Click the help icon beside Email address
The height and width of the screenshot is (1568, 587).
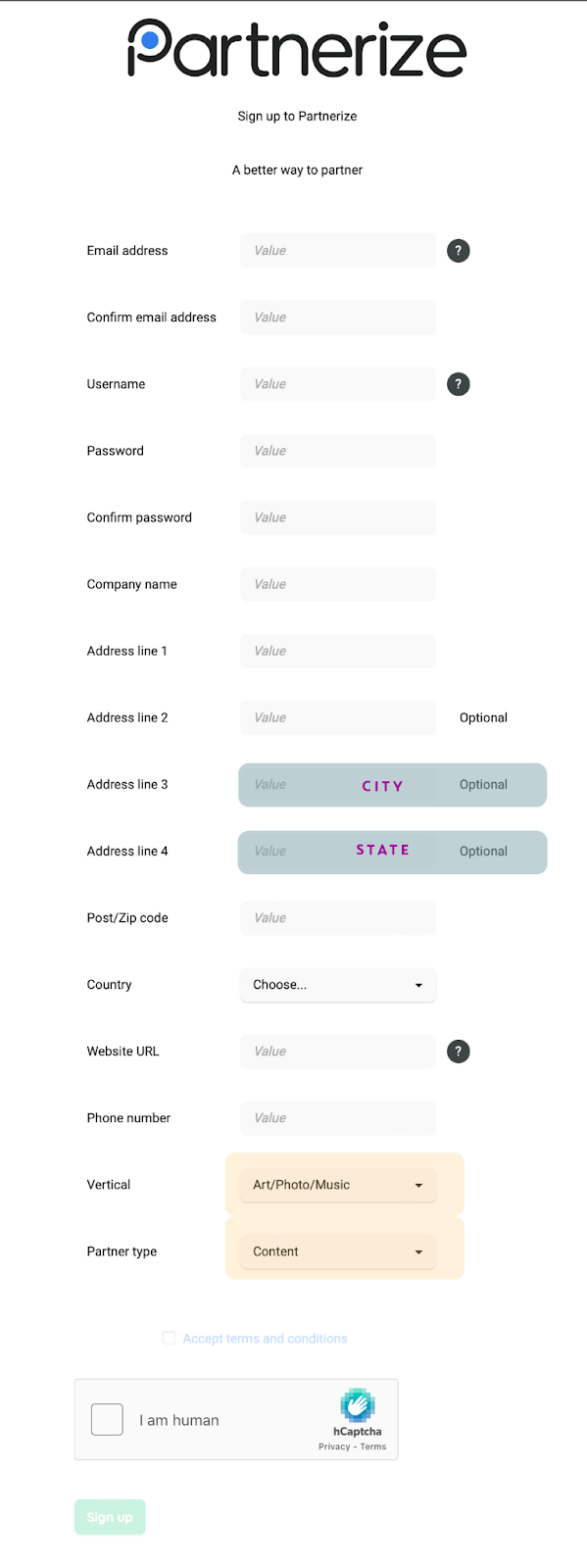coord(458,251)
